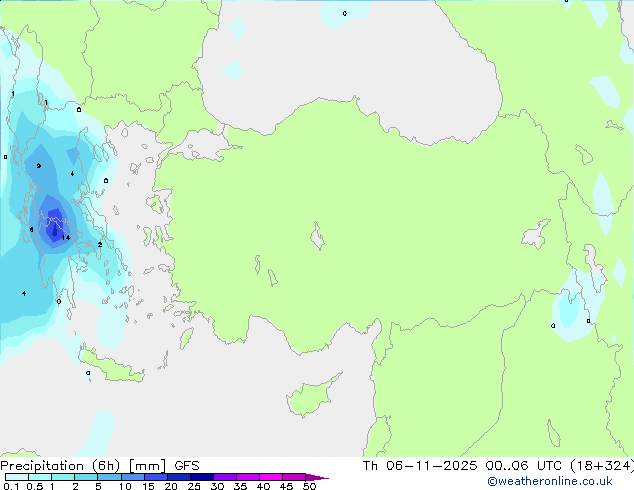Click the '25' legend label
Image resolution: width=634 pixels, height=490 pixels.
pyautogui.click(x=194, y=486)
